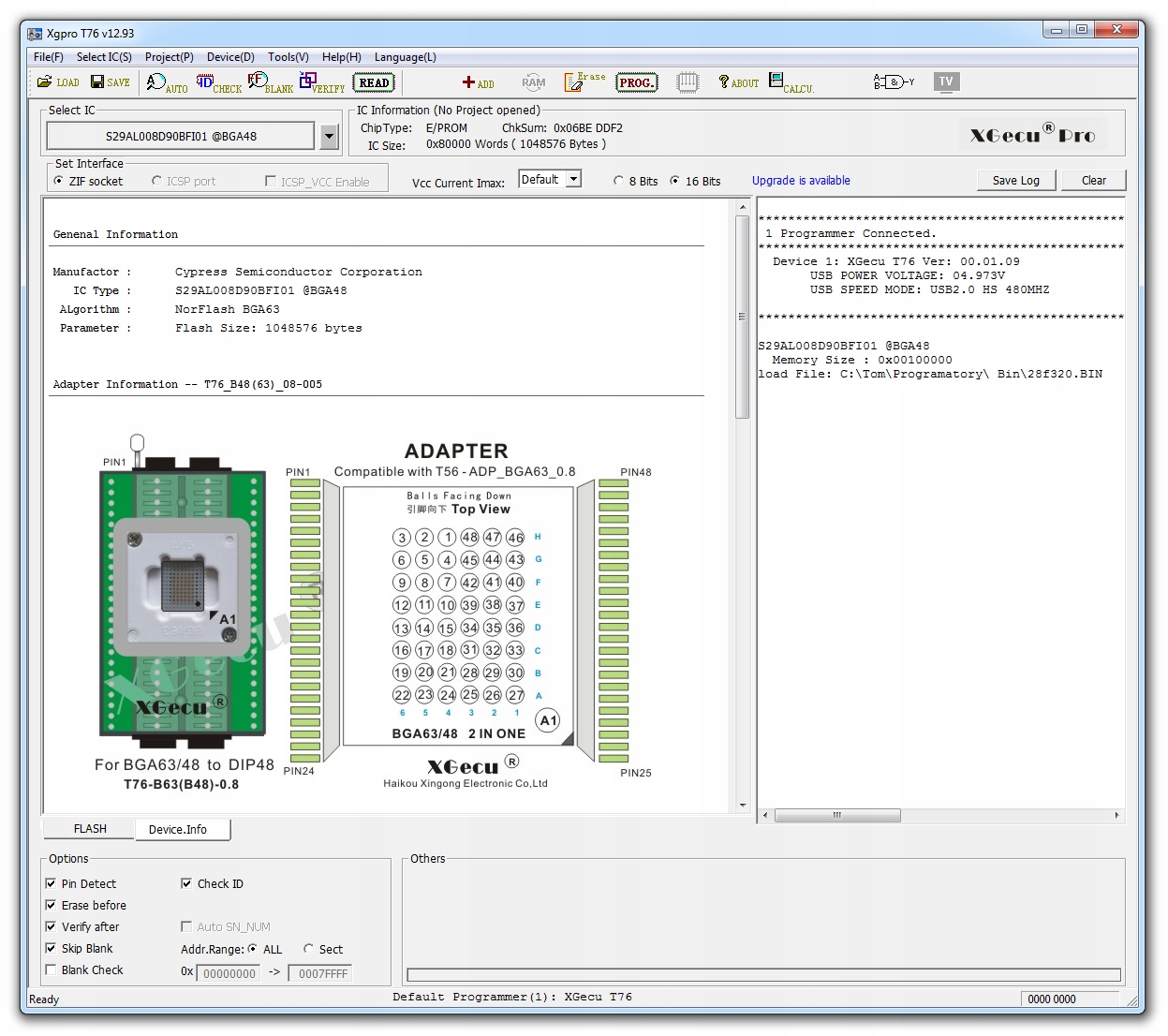Click the start address input field
Image resolution: width=1168 pixels, height=1036 pixels.
229,973
